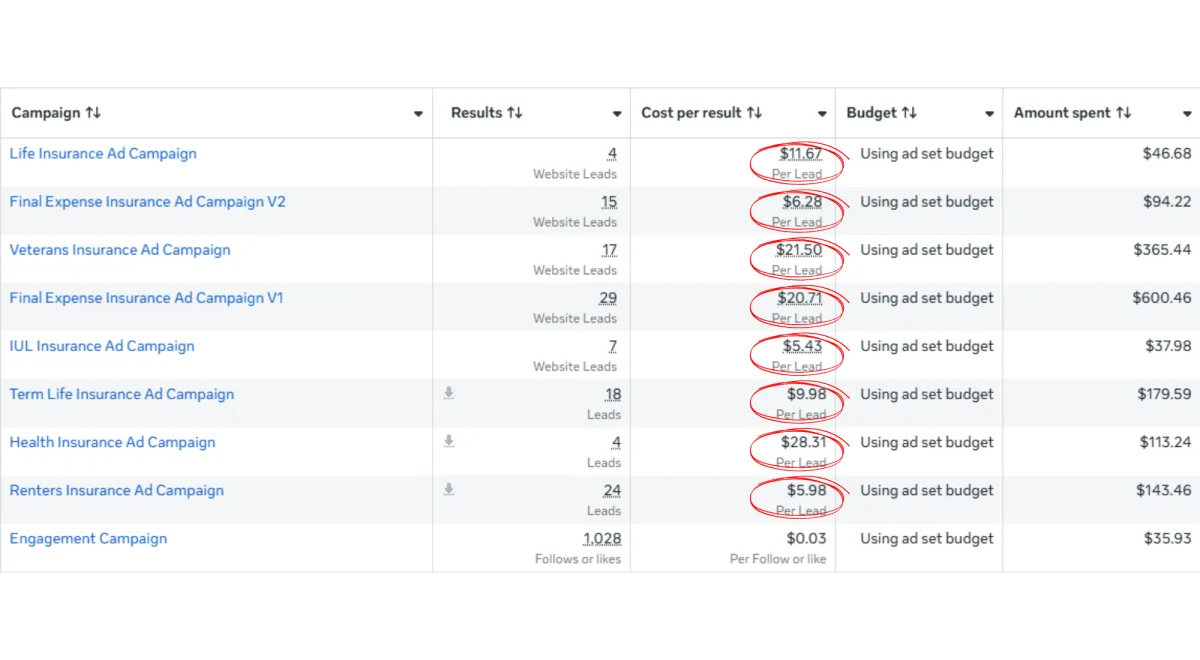
Task: Expand the Results column dropdown menu
Action: [x=617, y=114]
